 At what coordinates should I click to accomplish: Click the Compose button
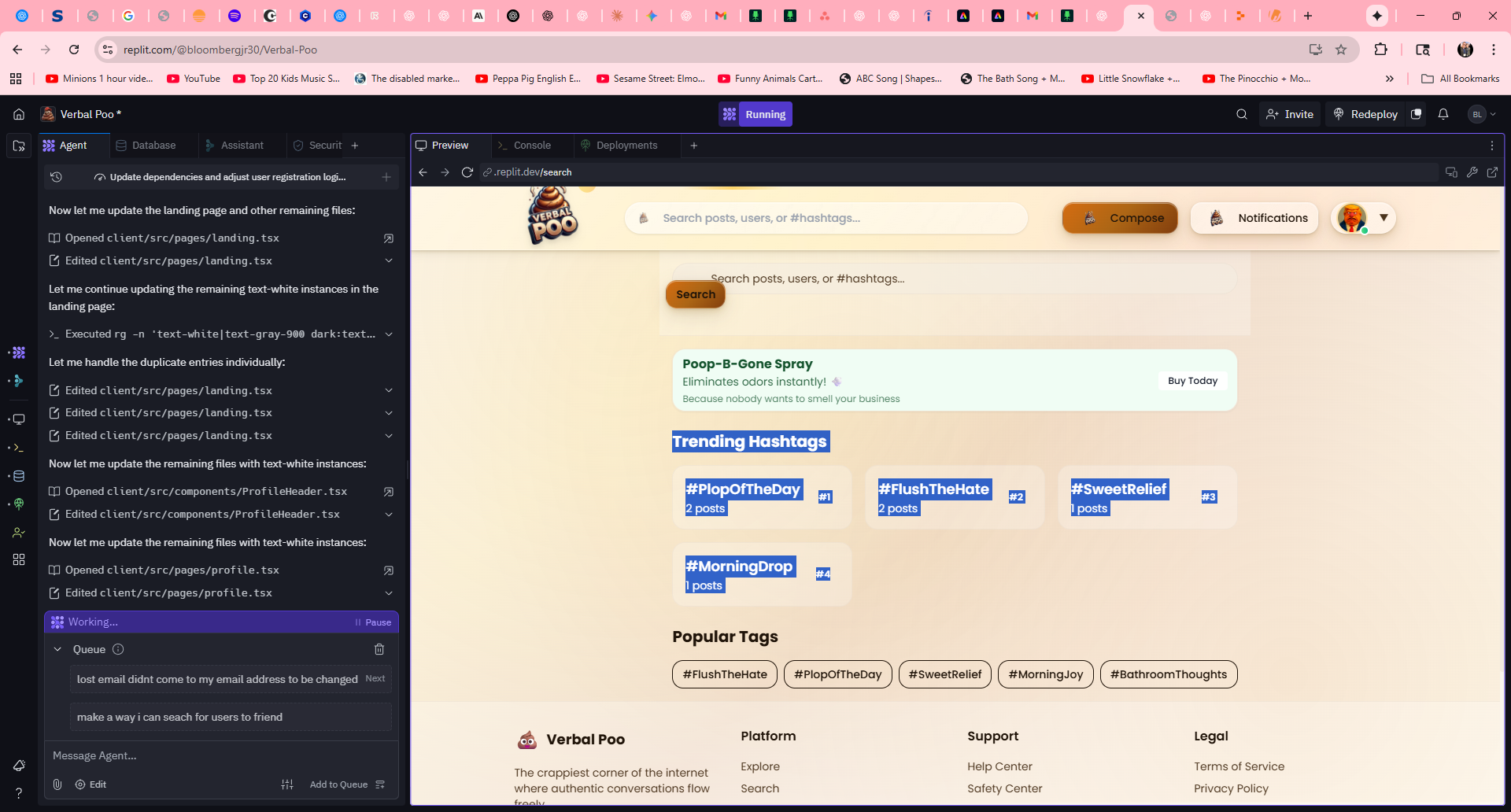click(x=1120, y=218)
